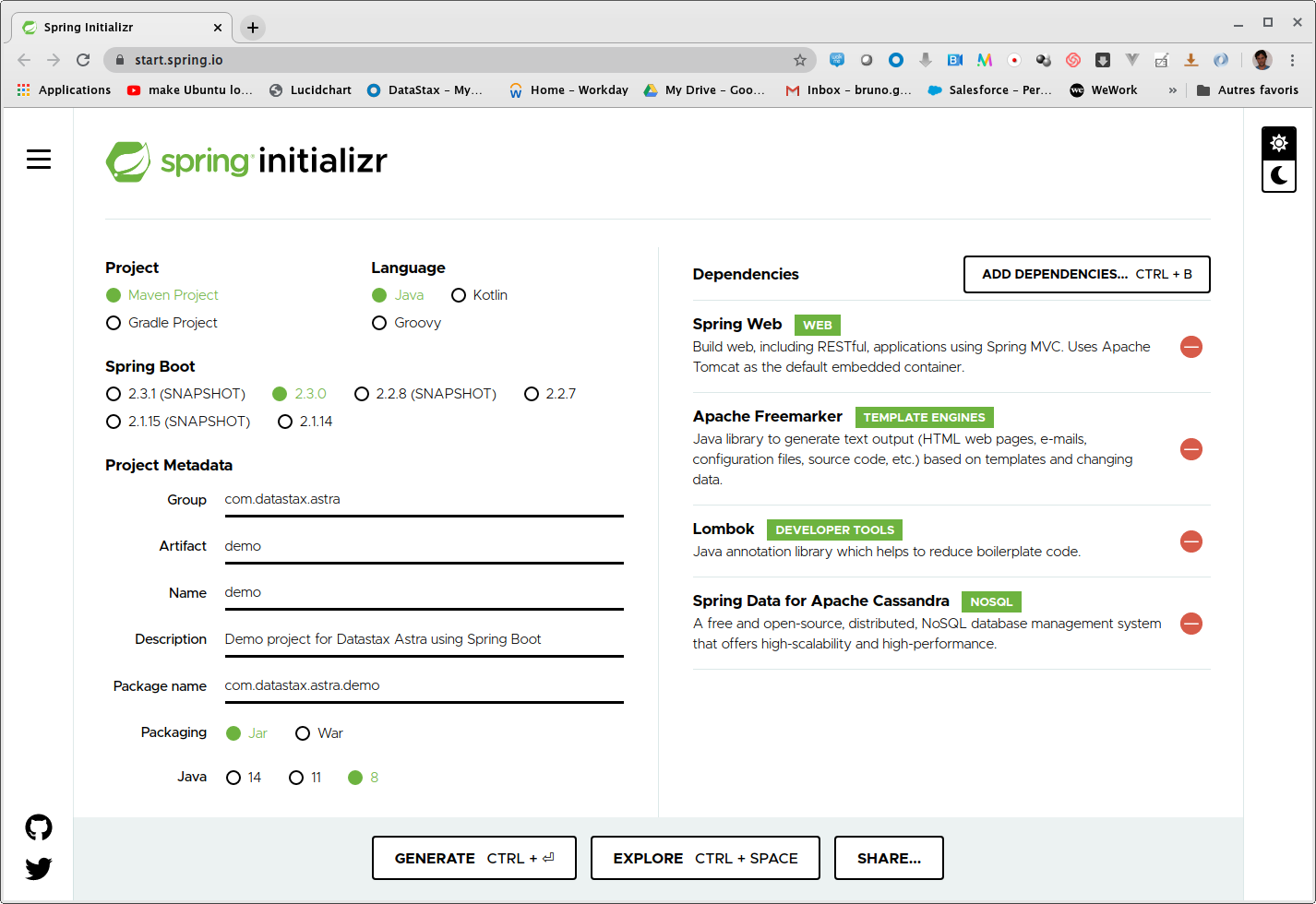Select Spring Boot 2.1.14
The width and height of the screenshot is (1316, 904).
pos(305,422)
